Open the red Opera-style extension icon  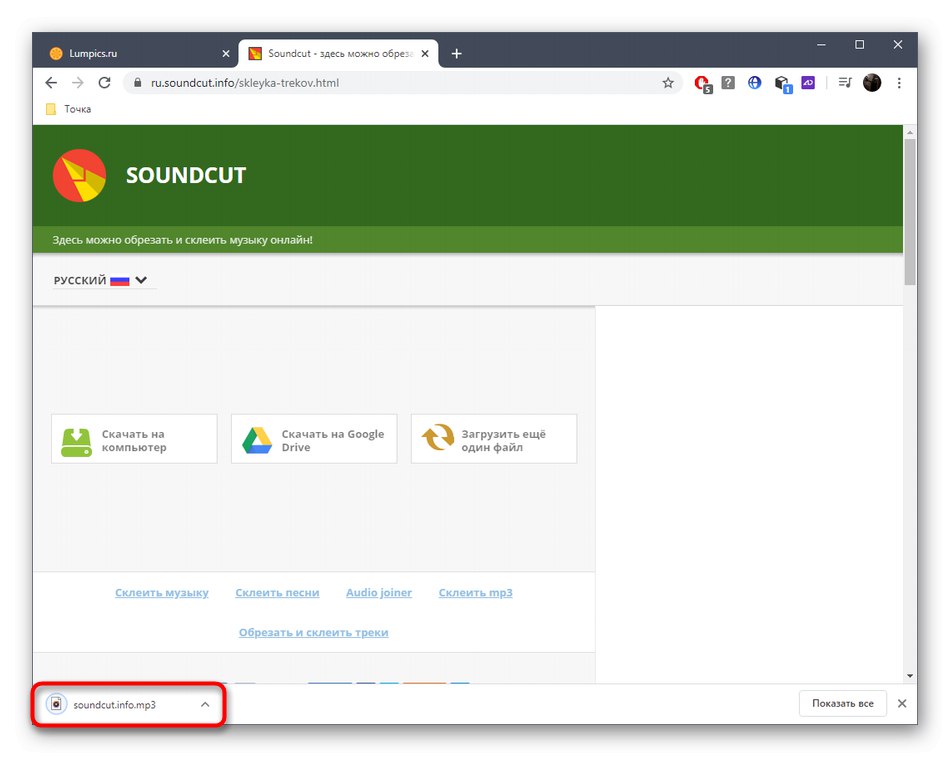(703, 84)
